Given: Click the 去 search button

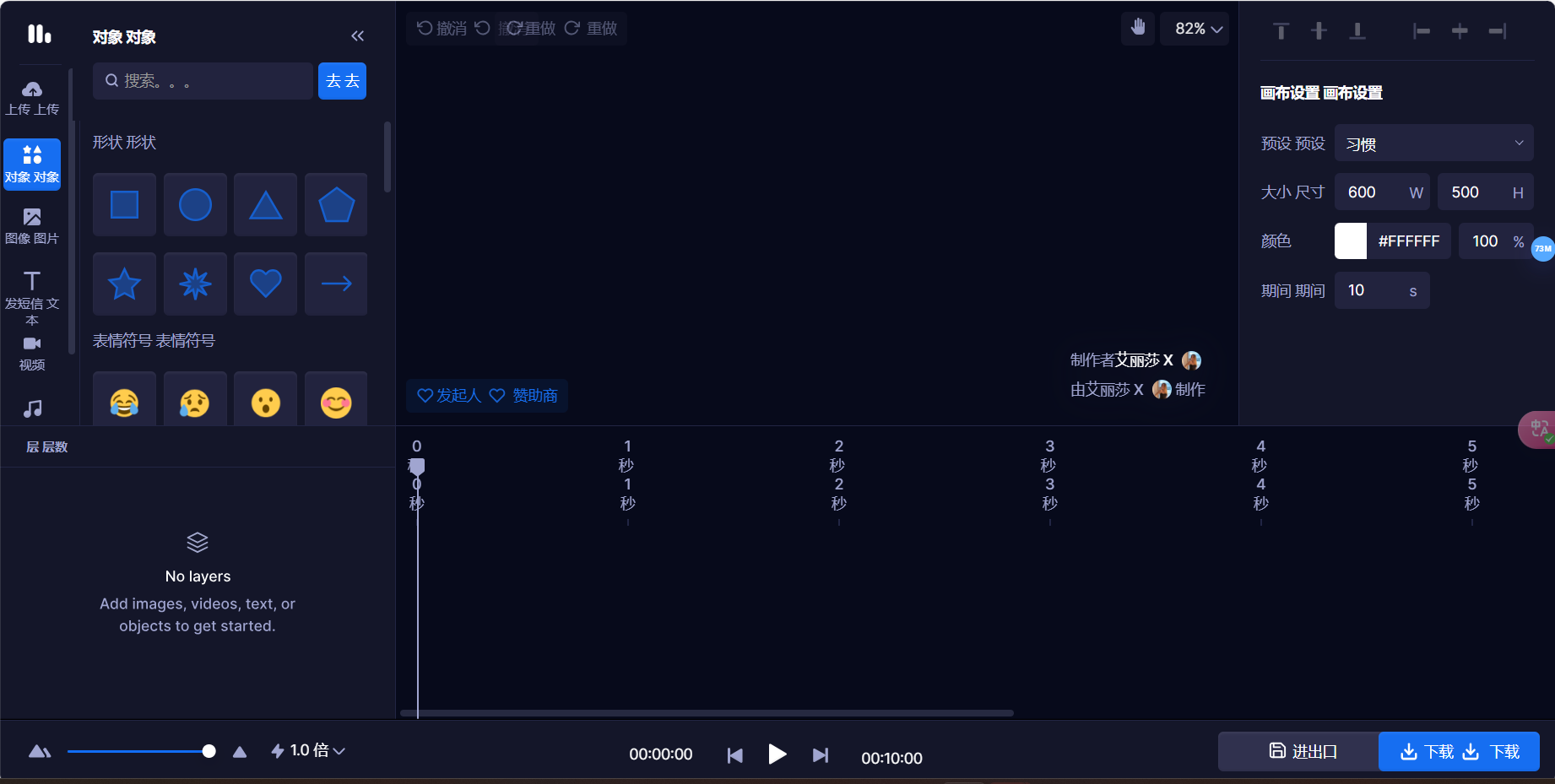Looking at the screenshot, I should tap(342, 80).
